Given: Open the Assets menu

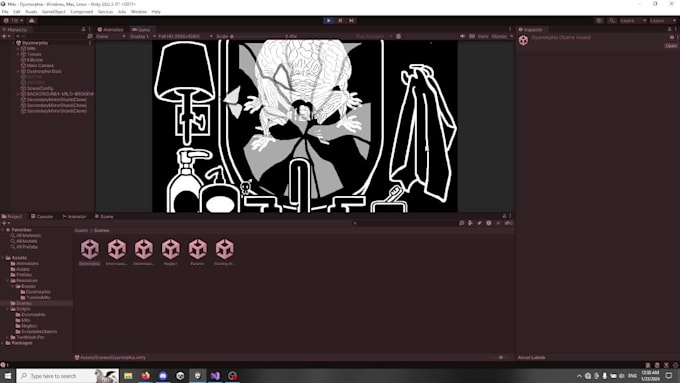Looking at the screenshot, I should [31, 12].
